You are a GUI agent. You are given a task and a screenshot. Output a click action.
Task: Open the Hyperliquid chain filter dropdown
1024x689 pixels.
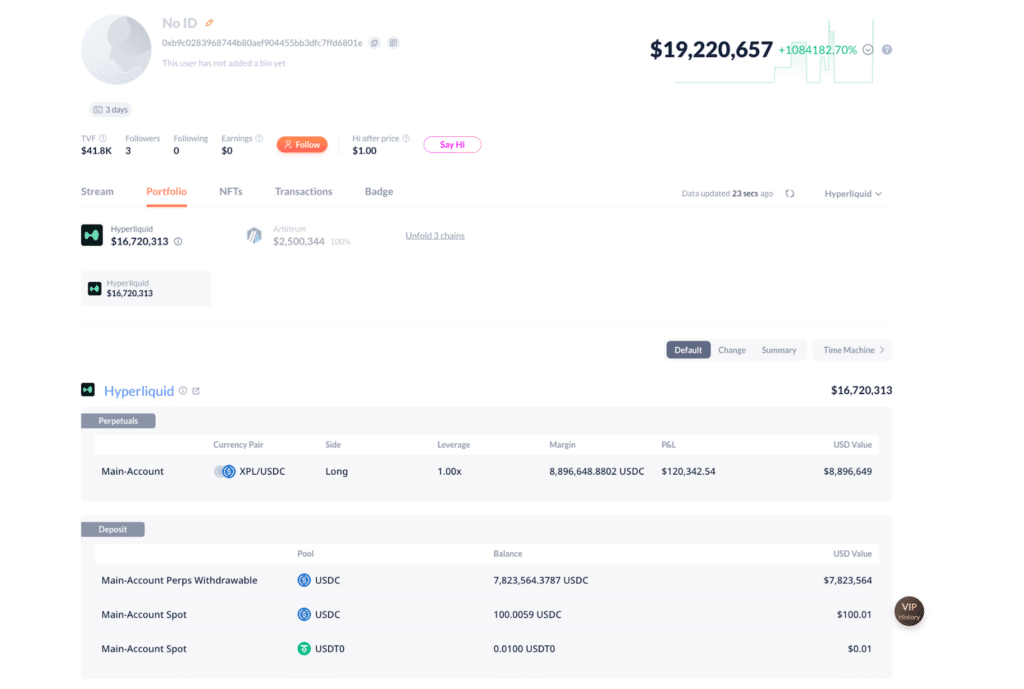[853, 194]
